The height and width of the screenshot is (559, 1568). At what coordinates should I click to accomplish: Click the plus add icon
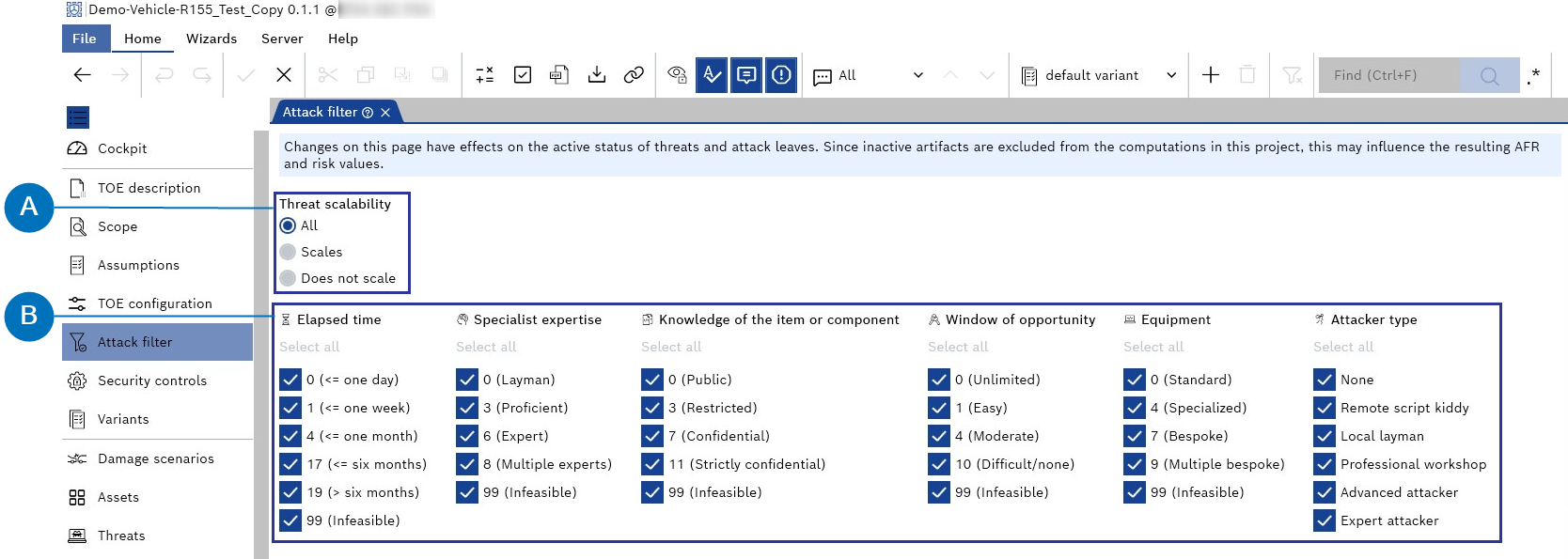pos(1211,75)
